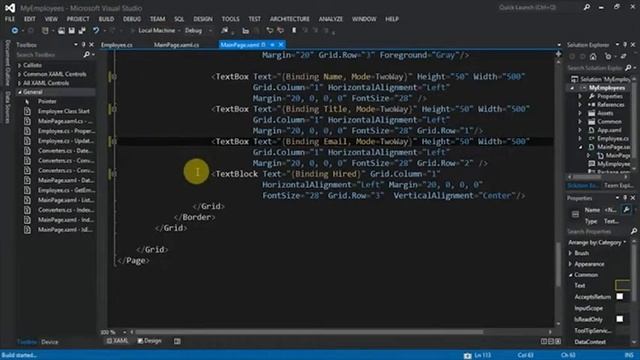Click the editor vertical scrollbar thumb
The width and height of the screenshot is (640, 360).
coord(558,264)
